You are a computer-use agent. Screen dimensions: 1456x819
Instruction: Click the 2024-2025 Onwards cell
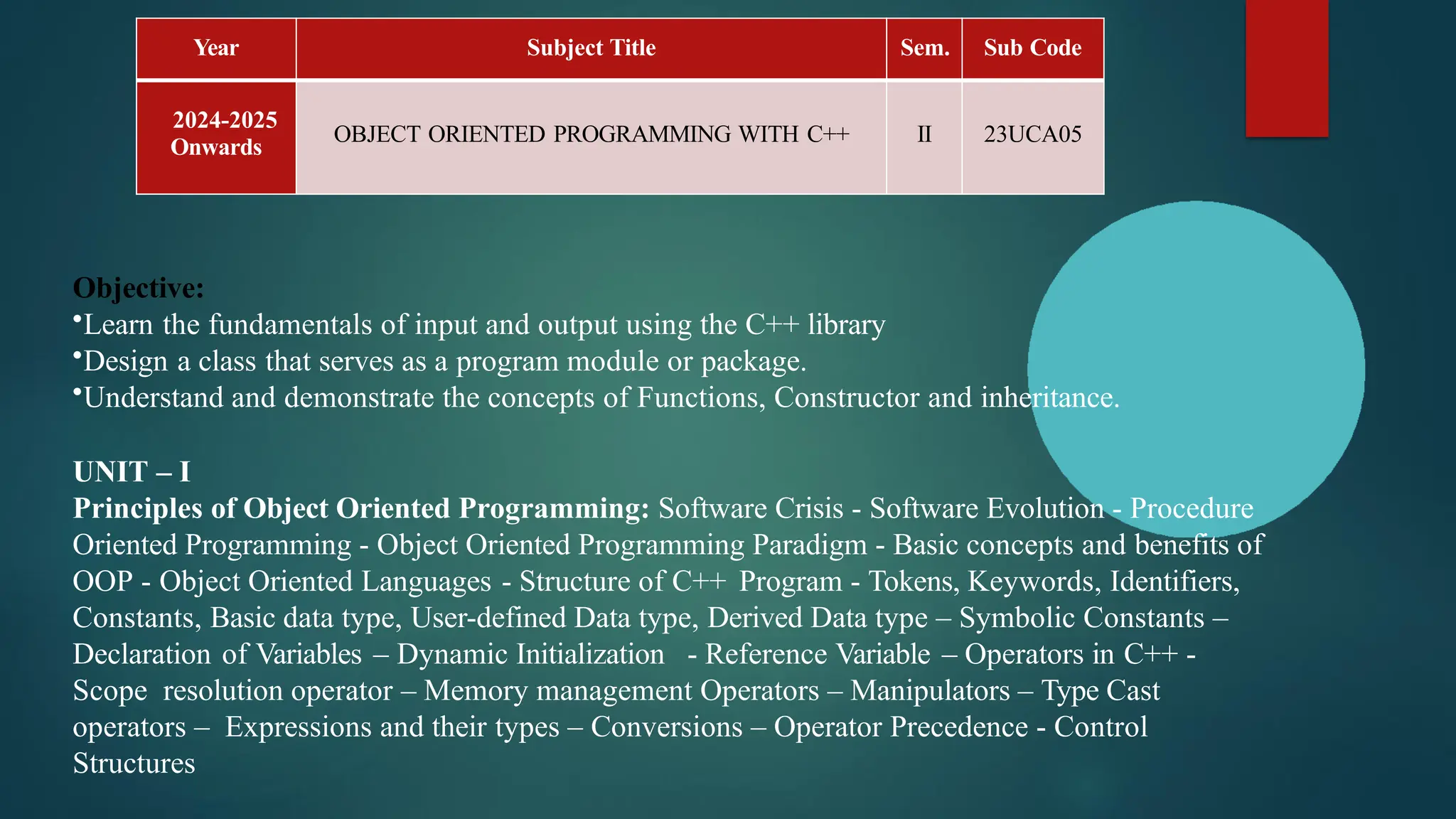click(x=216, y=135)
